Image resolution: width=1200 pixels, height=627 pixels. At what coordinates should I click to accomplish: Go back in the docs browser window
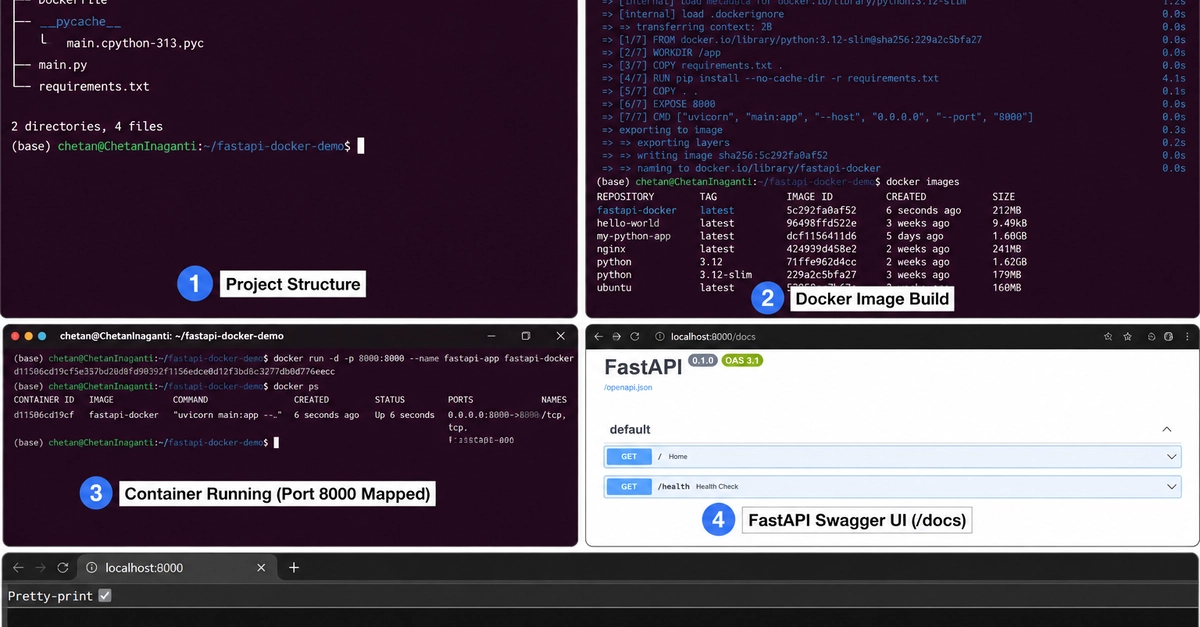(x=598, y=337)
